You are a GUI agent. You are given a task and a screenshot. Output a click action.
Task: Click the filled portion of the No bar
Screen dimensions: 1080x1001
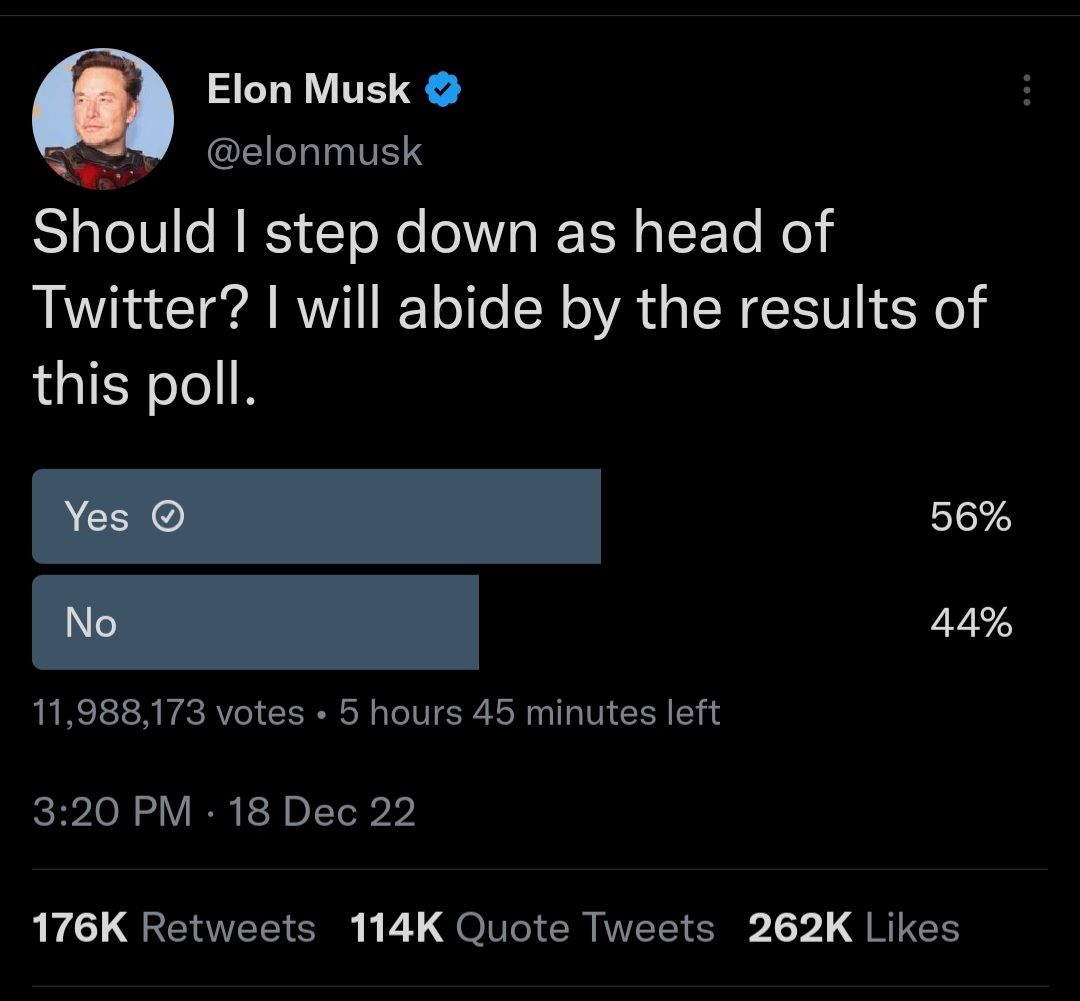tap(255, 622)
